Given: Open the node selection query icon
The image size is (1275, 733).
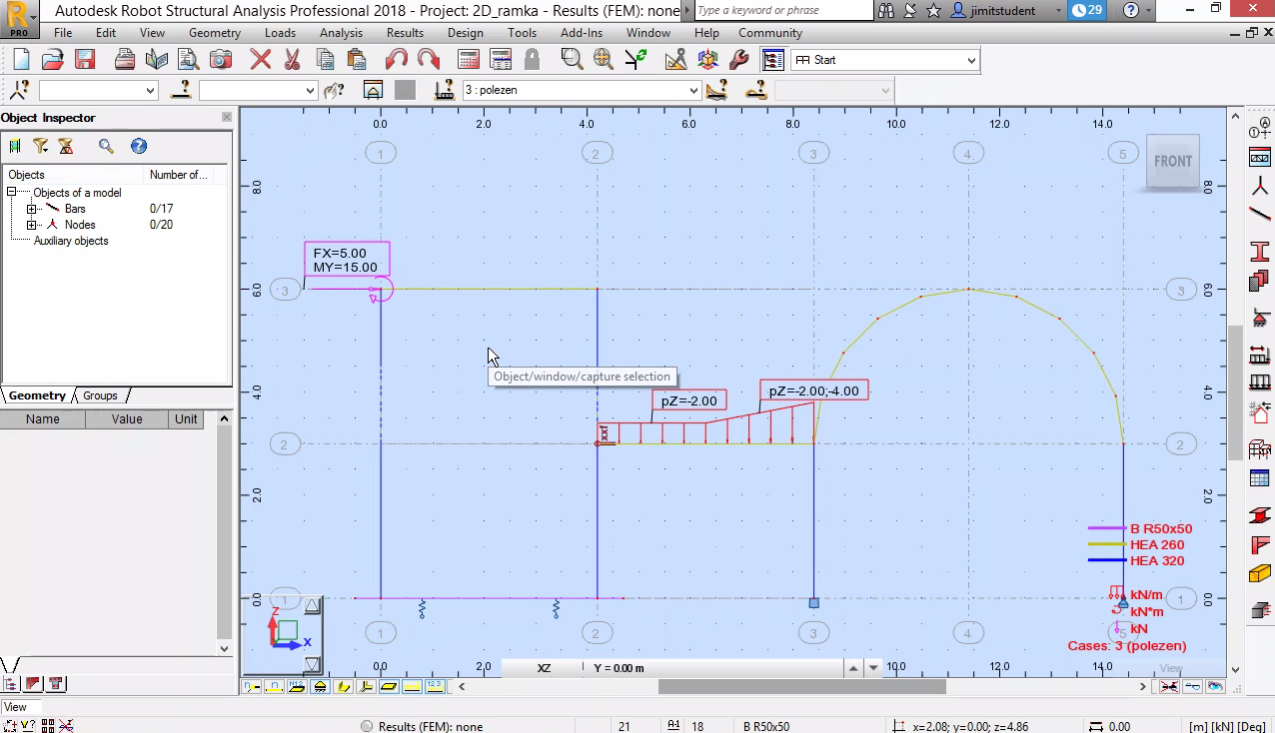Looking at the screenshot, I should [20, 90].
